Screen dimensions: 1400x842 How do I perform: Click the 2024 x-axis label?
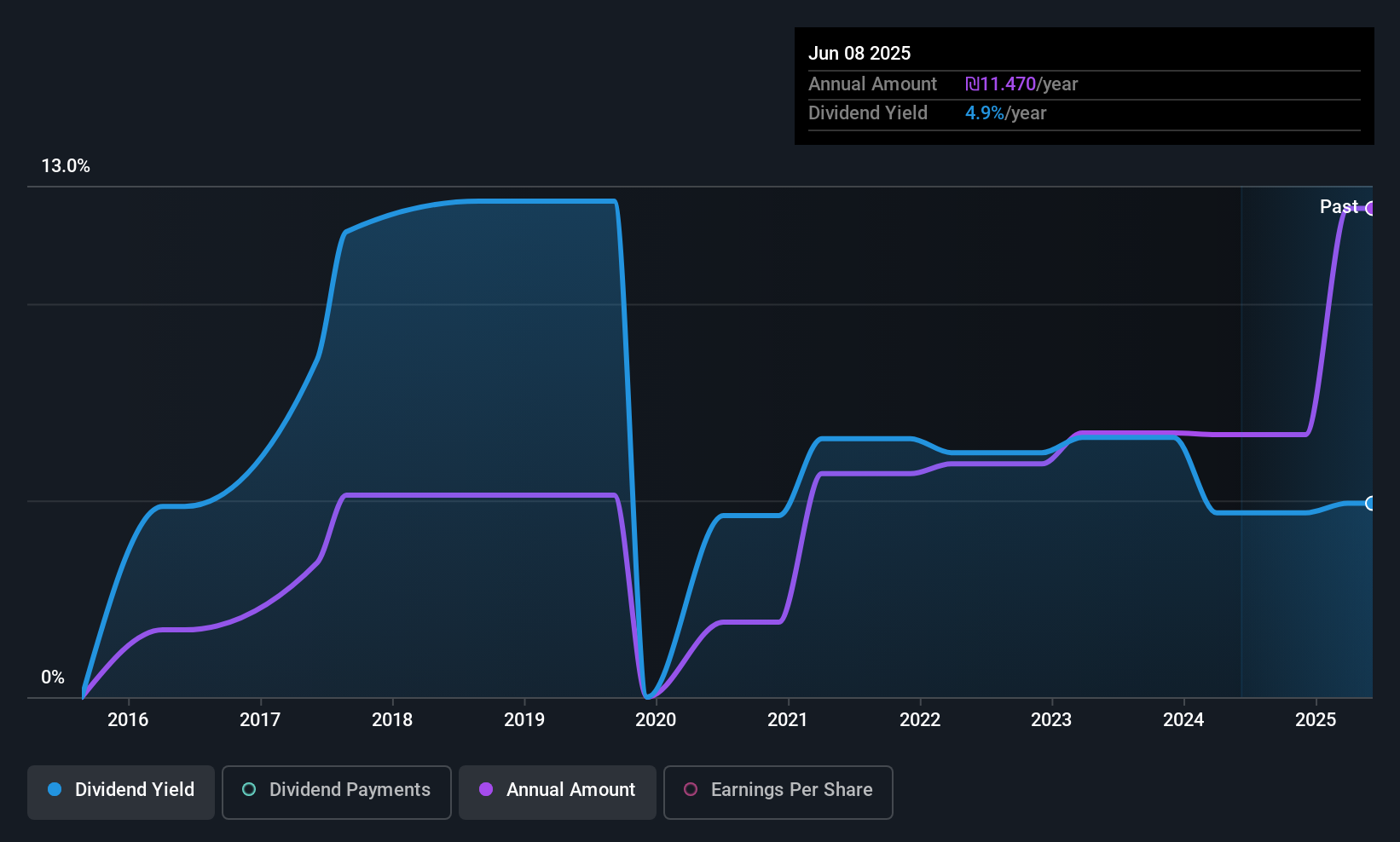point(1183,719)
